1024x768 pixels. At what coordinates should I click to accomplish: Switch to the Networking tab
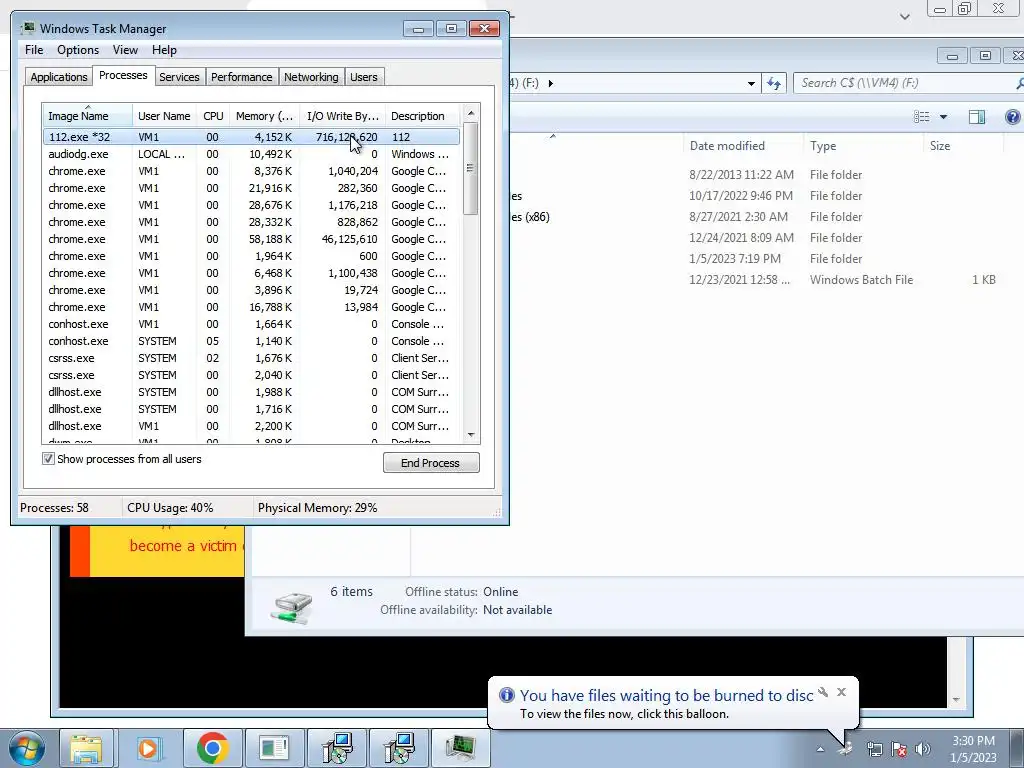311,77
